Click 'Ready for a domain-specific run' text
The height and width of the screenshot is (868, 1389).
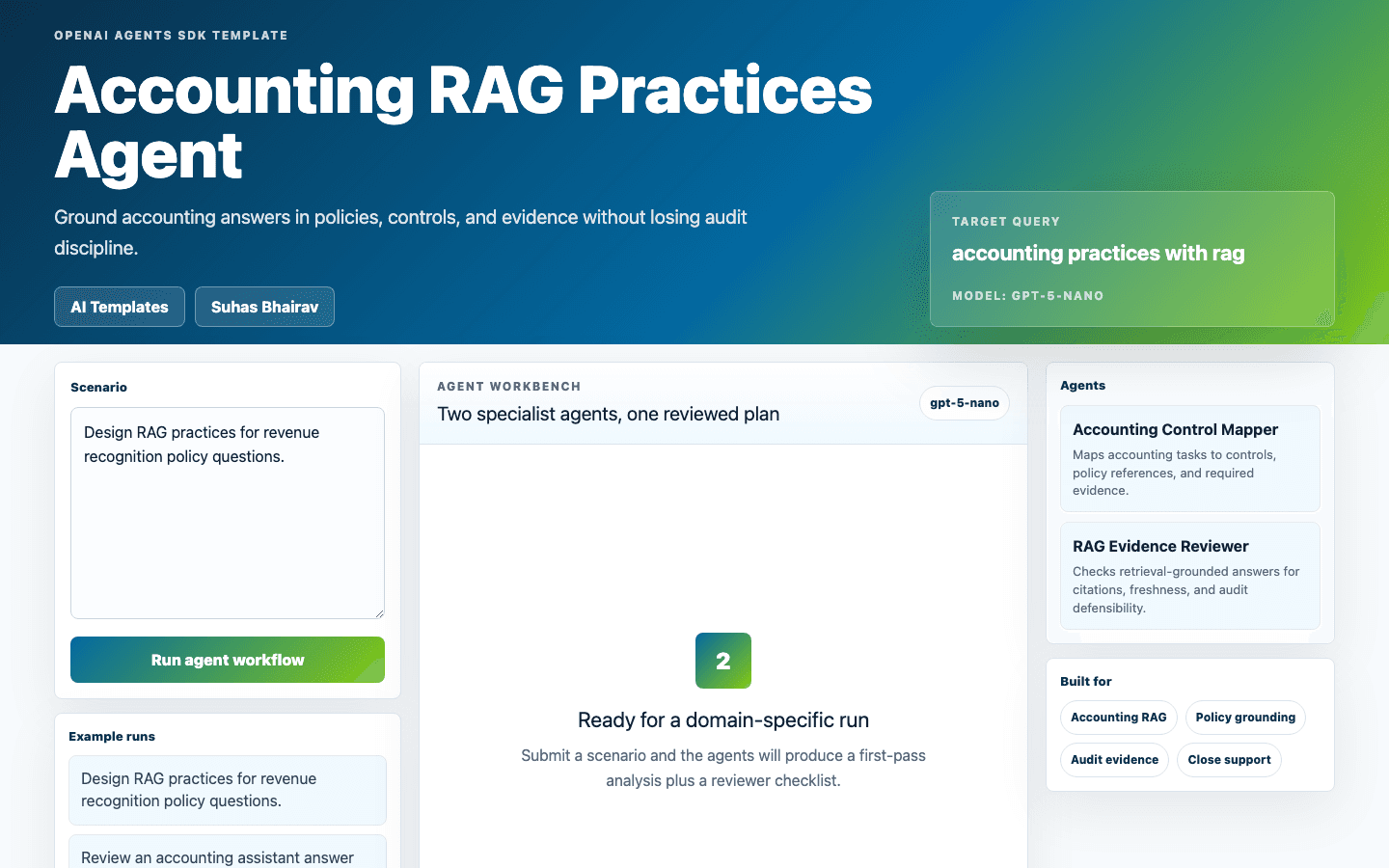[723, 720]
